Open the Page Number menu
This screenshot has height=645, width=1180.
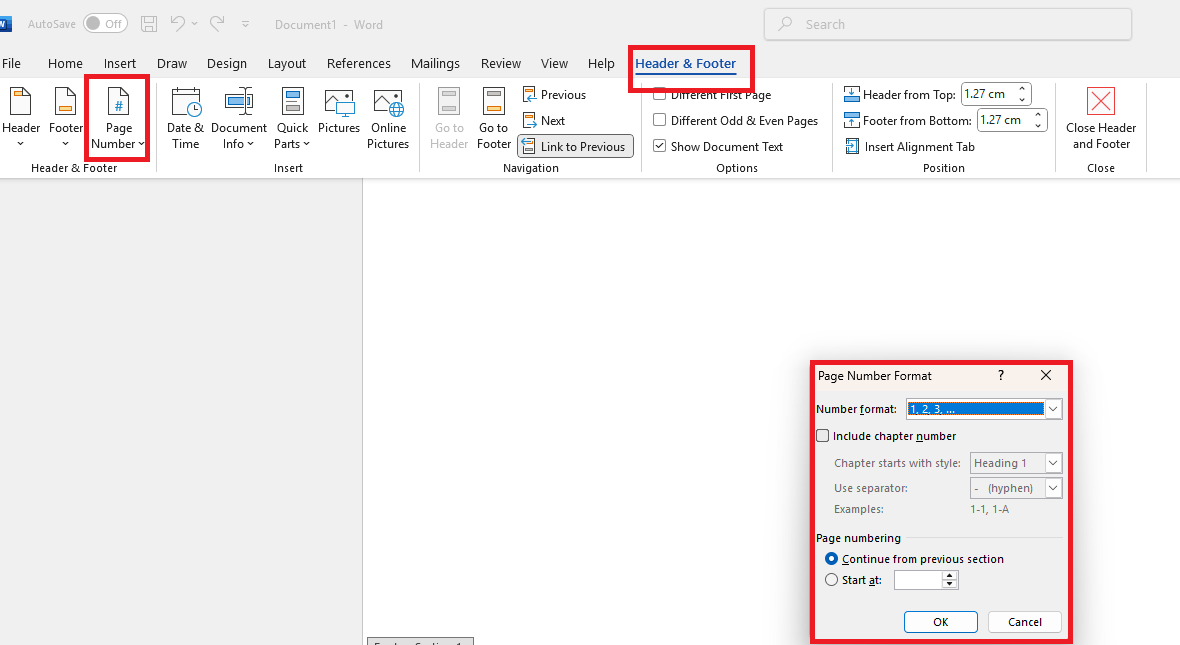coord(118,118)
